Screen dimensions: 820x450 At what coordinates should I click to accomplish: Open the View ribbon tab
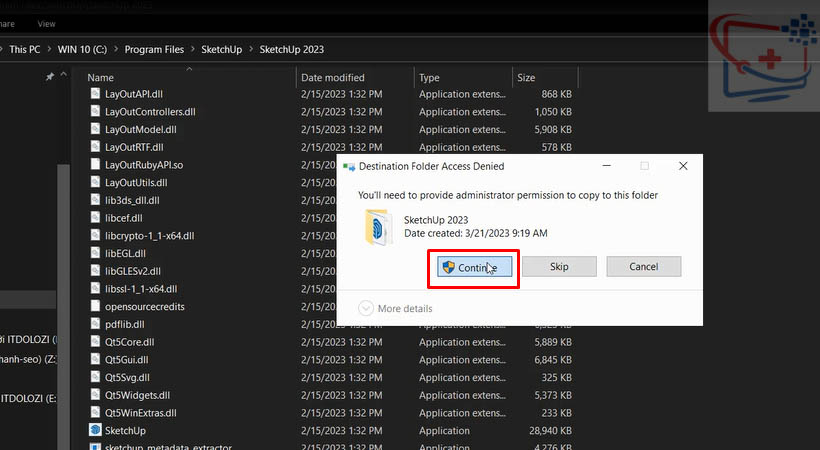46,23
